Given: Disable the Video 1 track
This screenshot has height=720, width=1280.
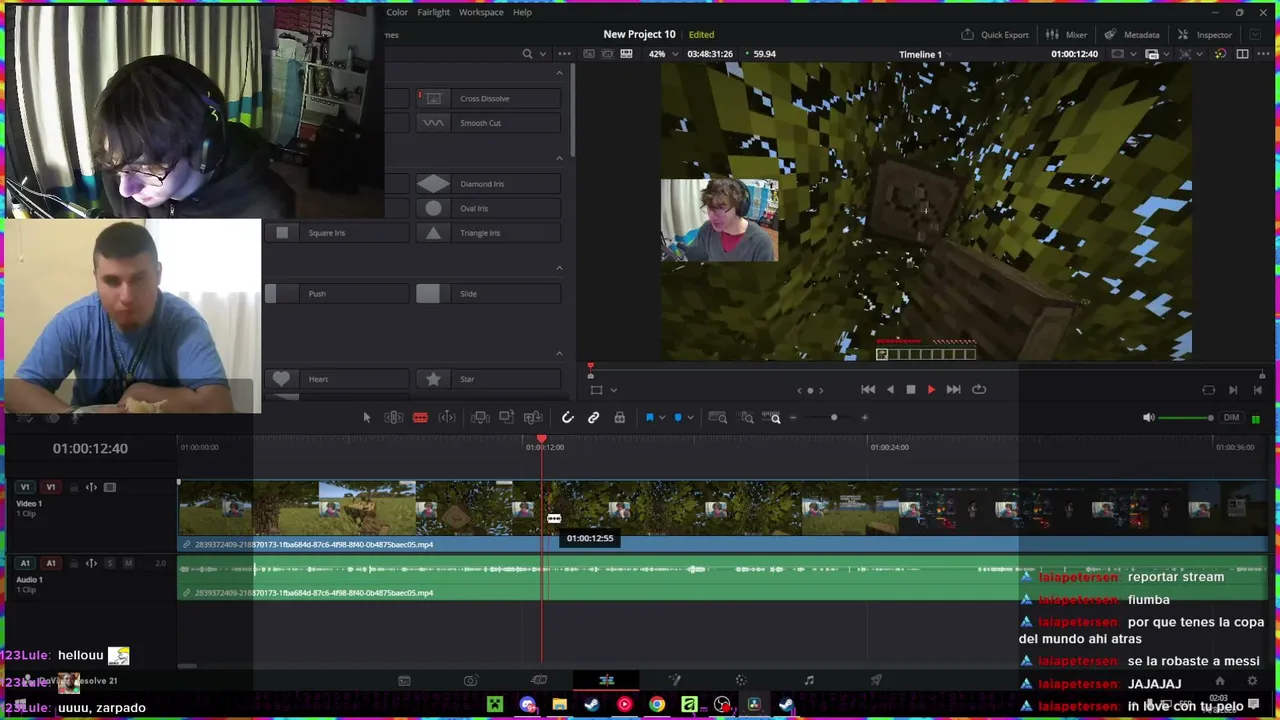Looking at the screenshot, I should [x=110, y=488].
